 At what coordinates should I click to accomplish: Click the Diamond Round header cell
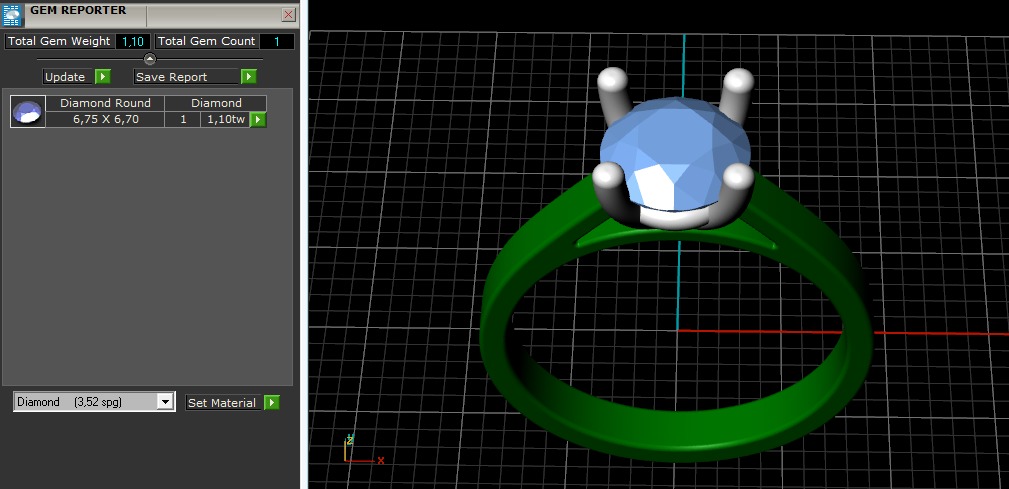(106, 103)
